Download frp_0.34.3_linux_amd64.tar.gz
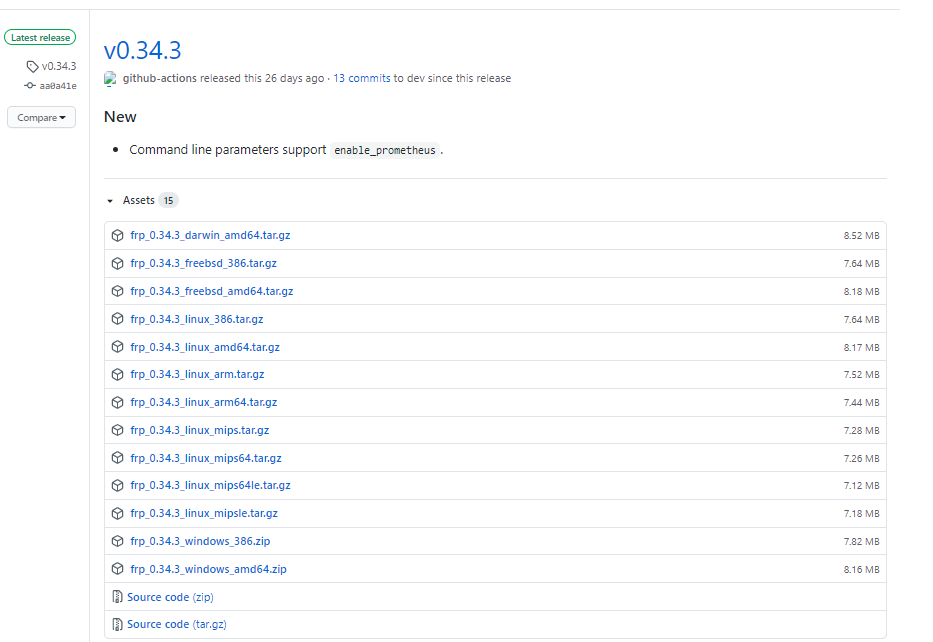Screen dimensions: 933x642 click(x=205, y=347)
